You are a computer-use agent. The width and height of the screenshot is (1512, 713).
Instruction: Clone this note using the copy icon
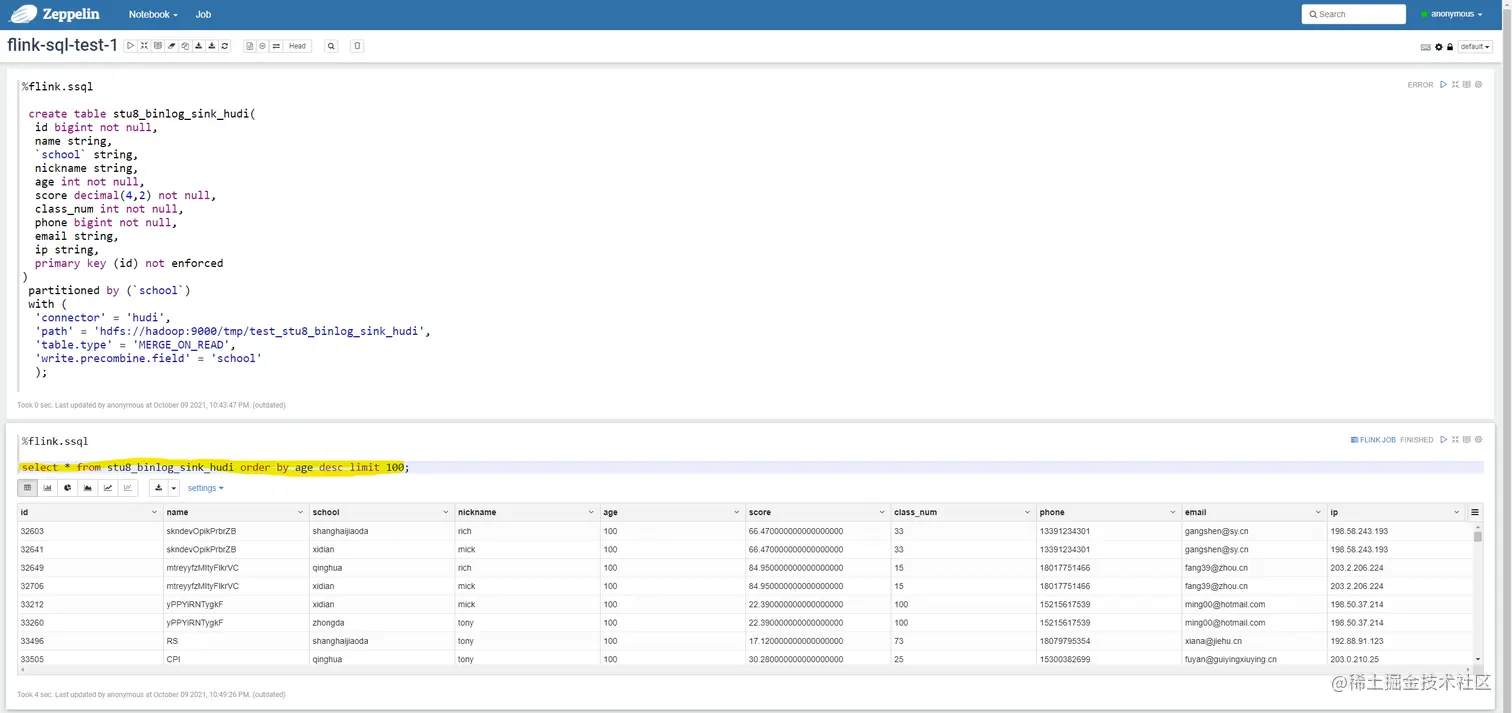pyautogui.click(x=185, y=46)
